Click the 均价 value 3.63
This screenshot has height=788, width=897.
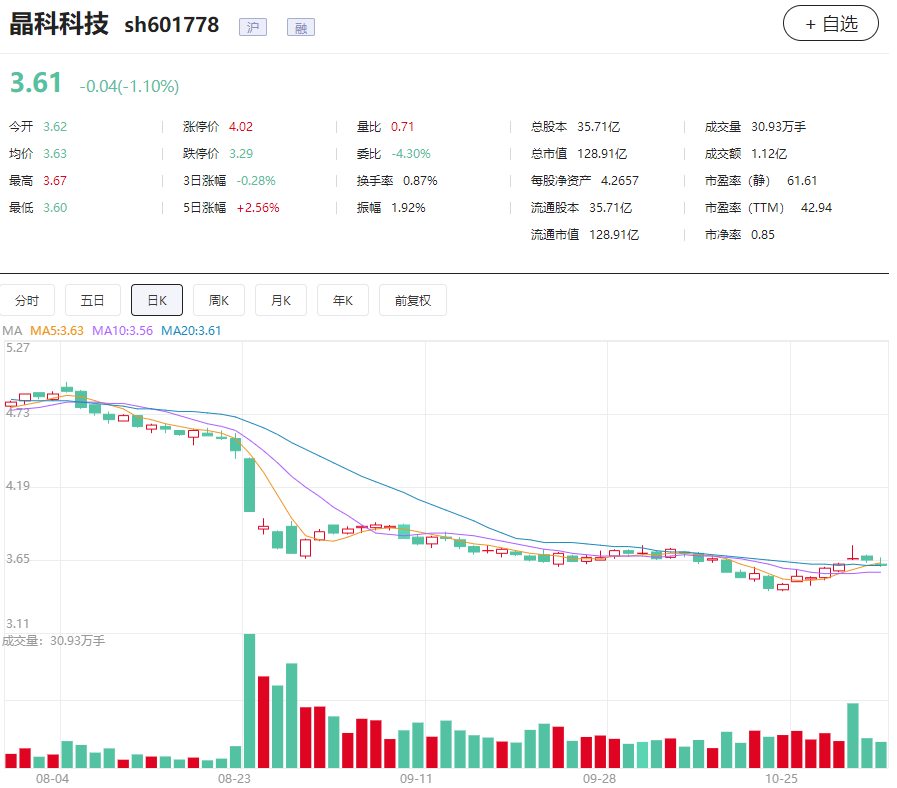pyautogui.click(x=55, y=153)
